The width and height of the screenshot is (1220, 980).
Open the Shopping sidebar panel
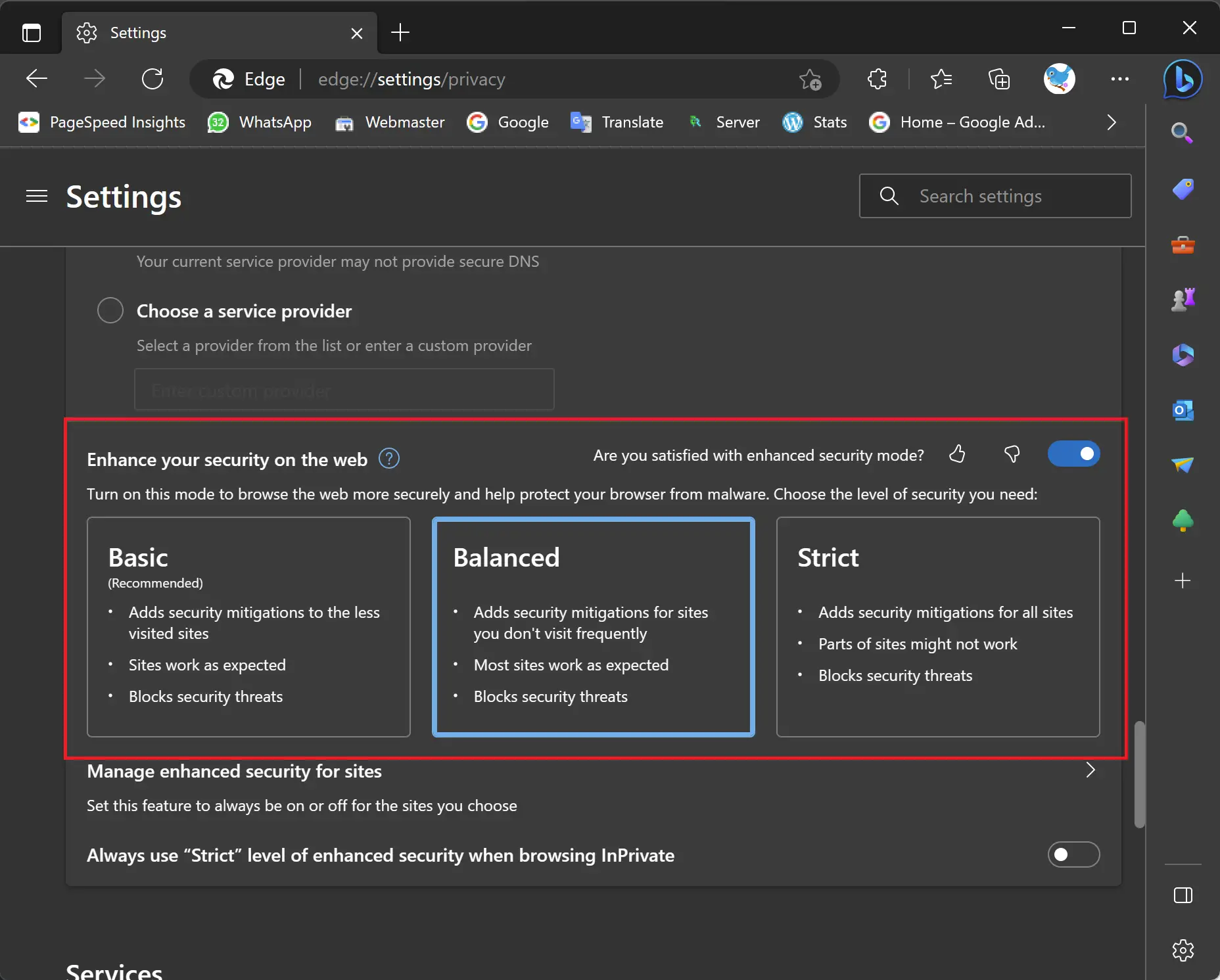(x=1183, y=189)
